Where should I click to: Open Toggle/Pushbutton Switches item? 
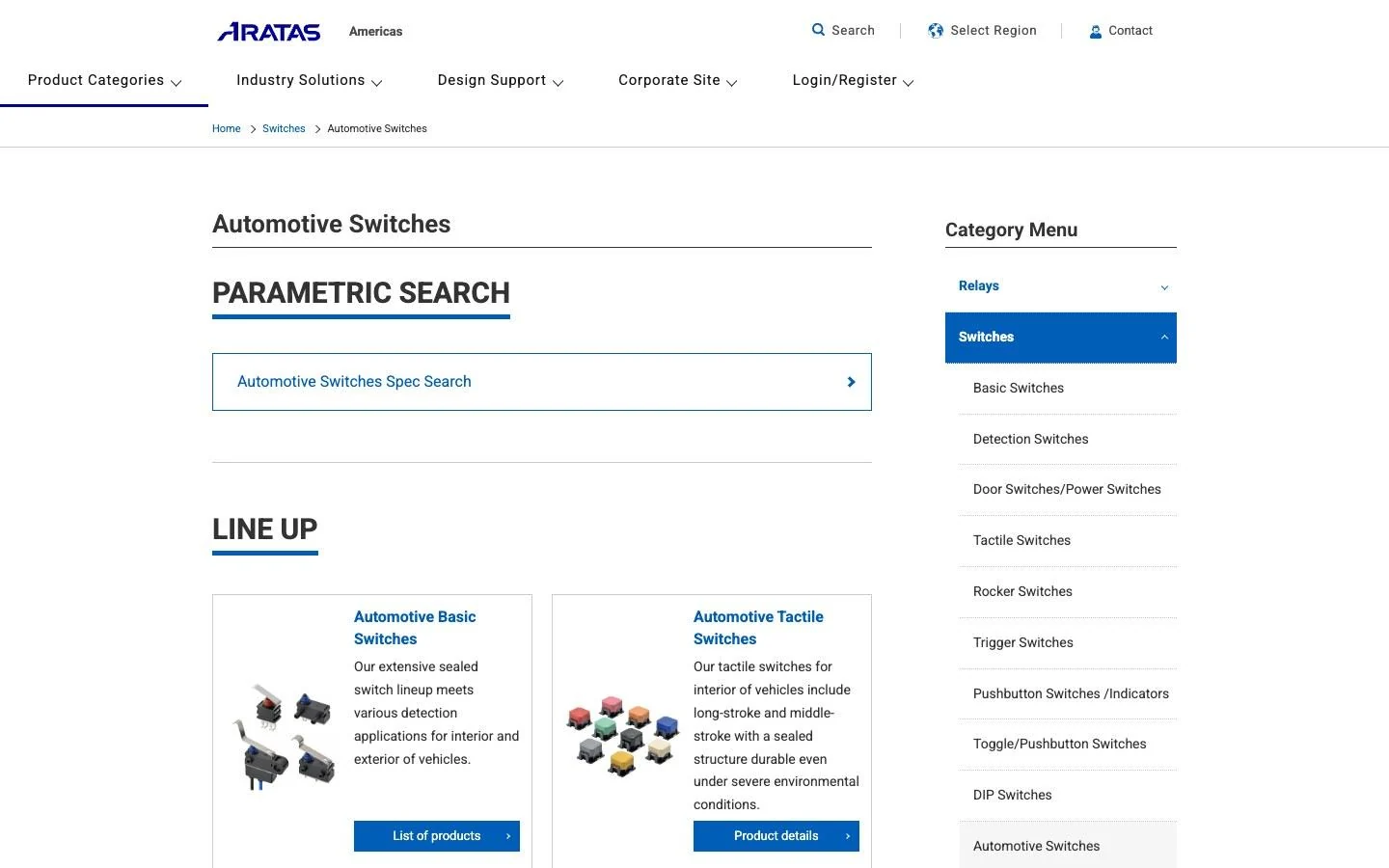[x=1068, y=745]
